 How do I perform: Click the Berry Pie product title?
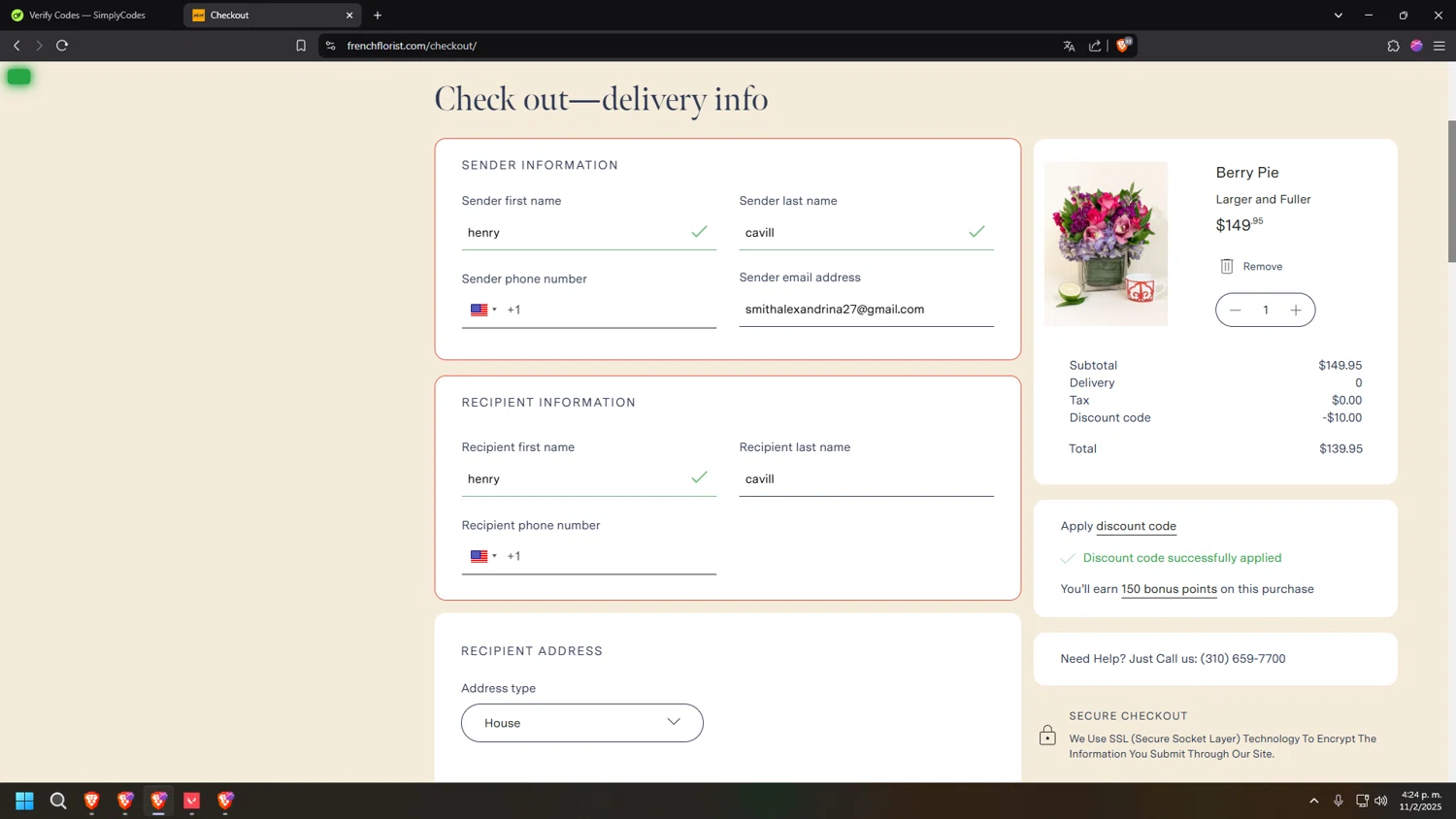click(1247, 173)
